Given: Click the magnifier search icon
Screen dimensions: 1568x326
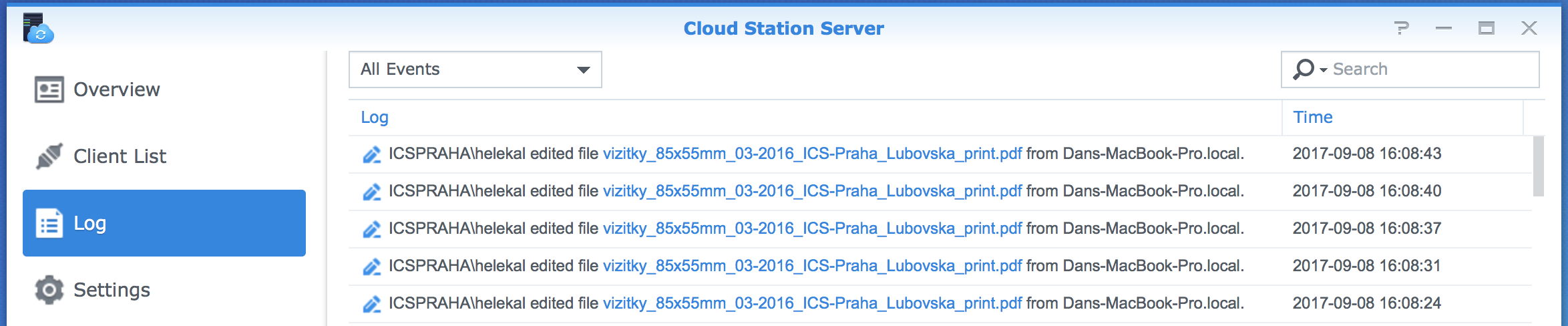Looking at the screenshot, I should pos(1303,69).
